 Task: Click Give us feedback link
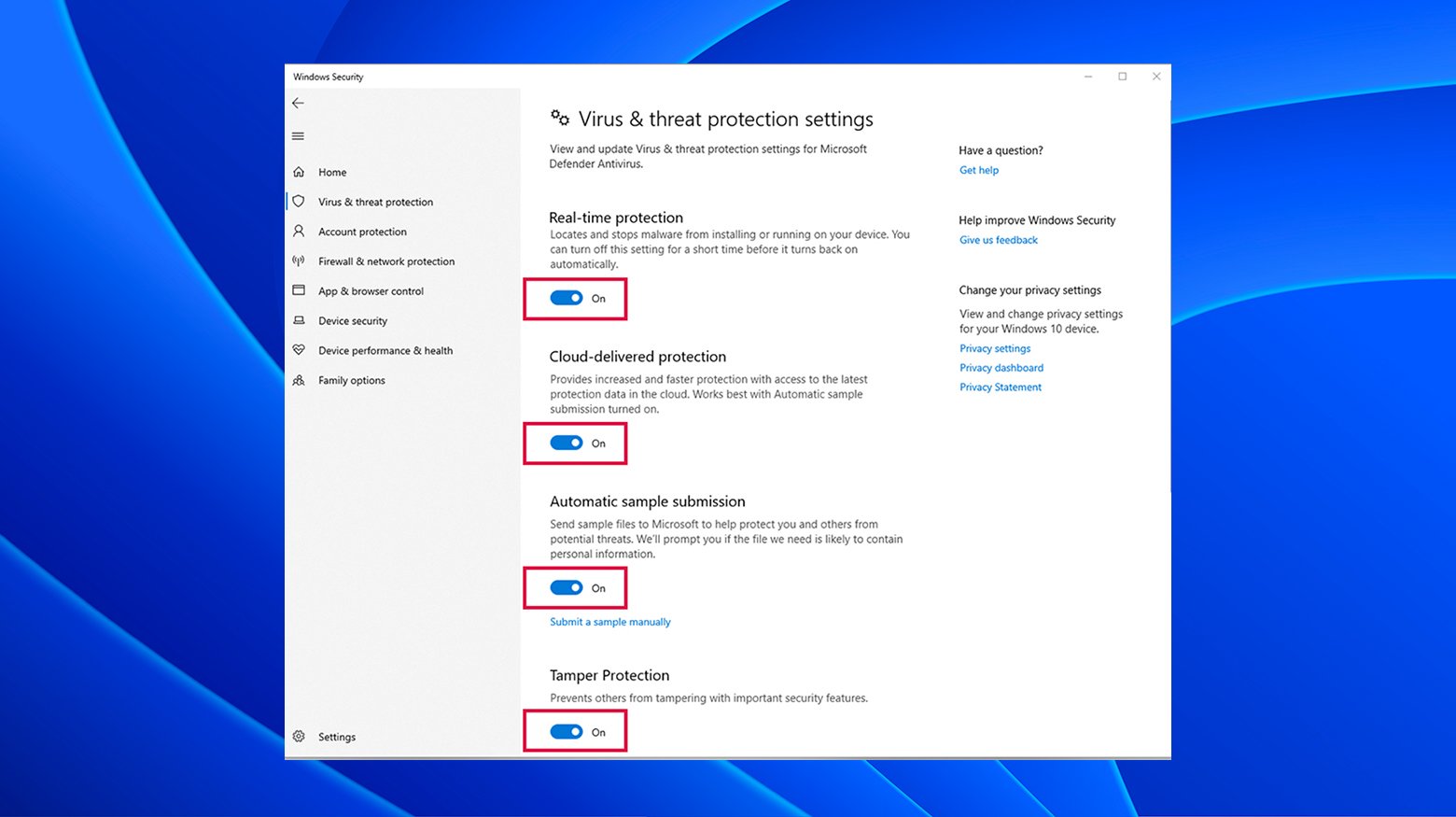point(999,240)
